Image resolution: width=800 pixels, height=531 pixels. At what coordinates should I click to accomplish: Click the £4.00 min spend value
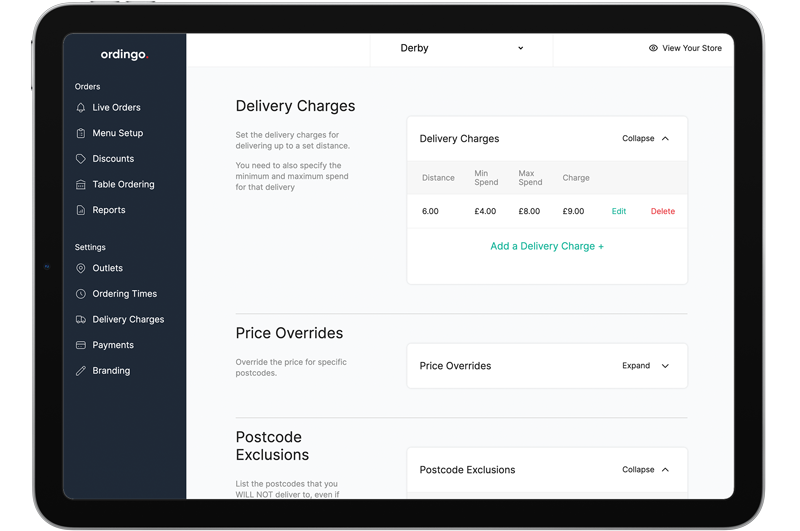tap(485, 211)
